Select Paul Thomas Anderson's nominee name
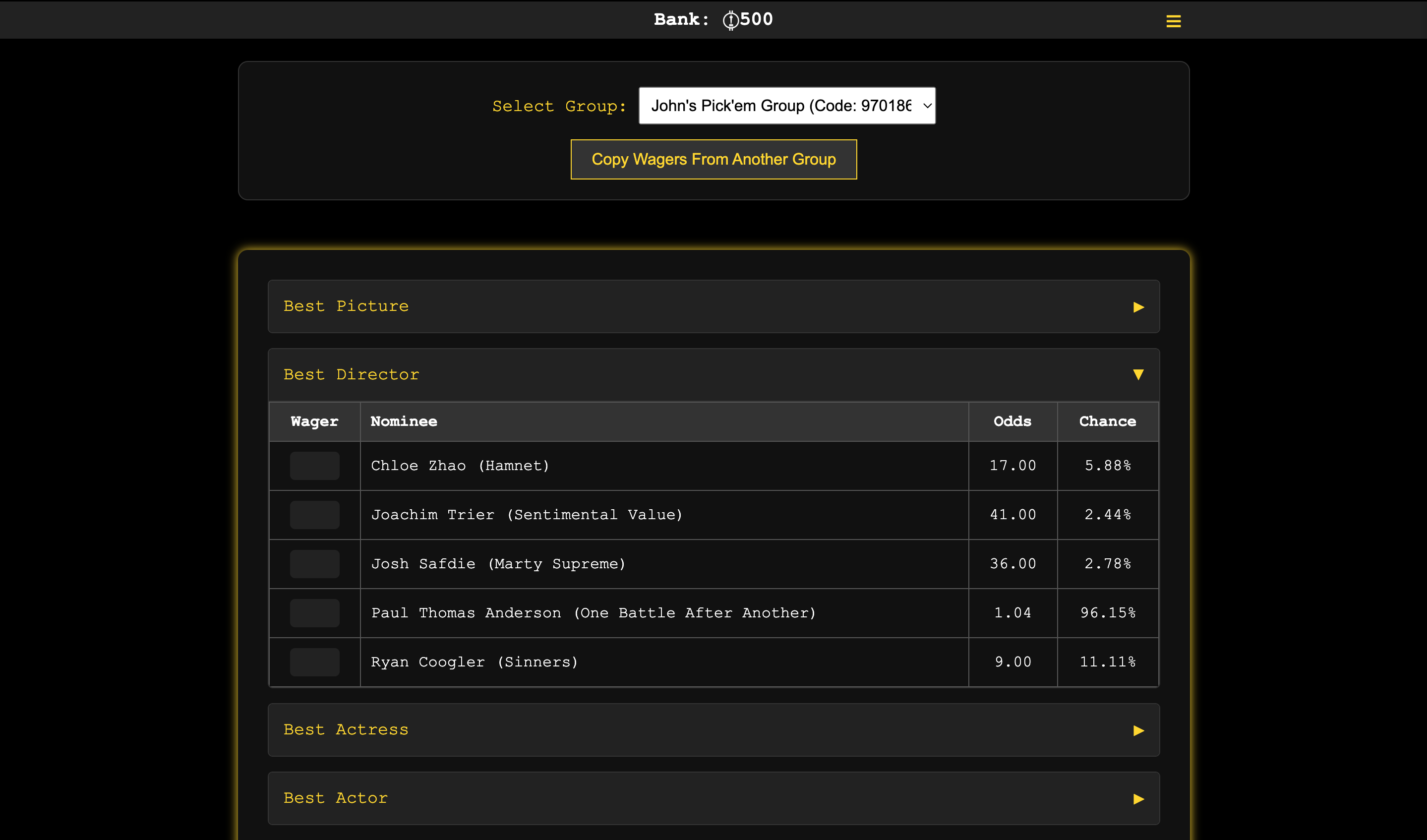Screen dimensions: 1427x840 coord(594,612)
